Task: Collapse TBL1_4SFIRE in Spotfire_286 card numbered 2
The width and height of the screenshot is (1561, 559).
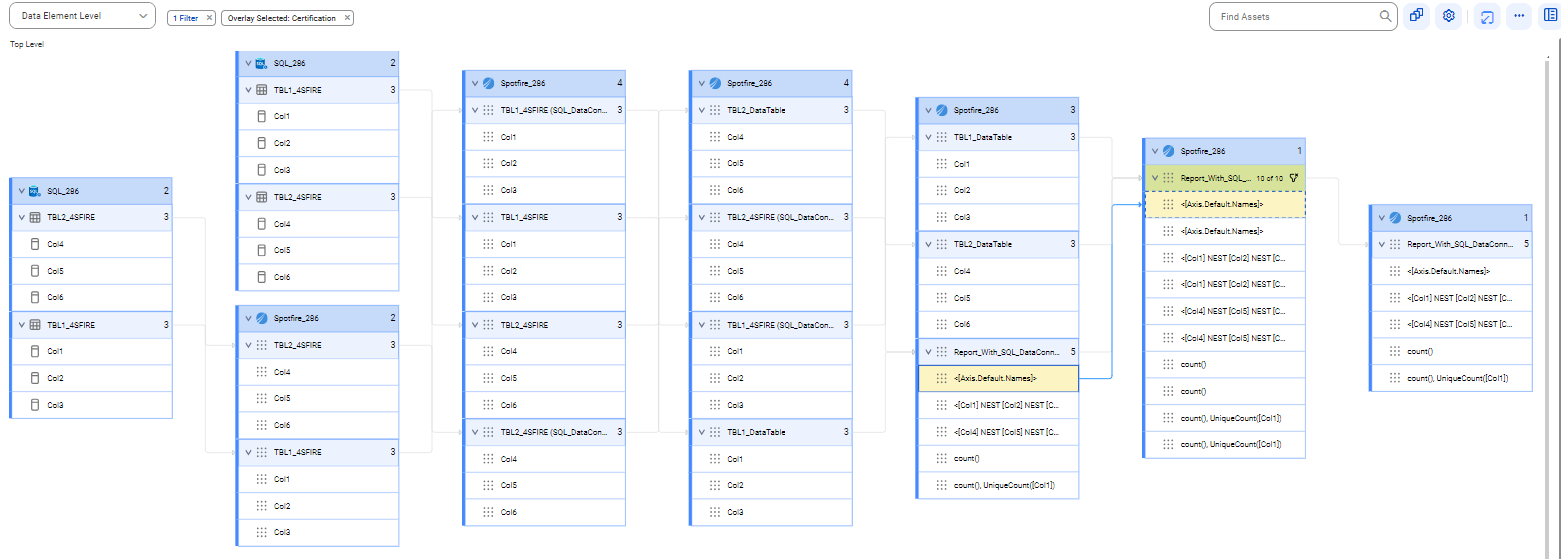Action: pos(248,452)
